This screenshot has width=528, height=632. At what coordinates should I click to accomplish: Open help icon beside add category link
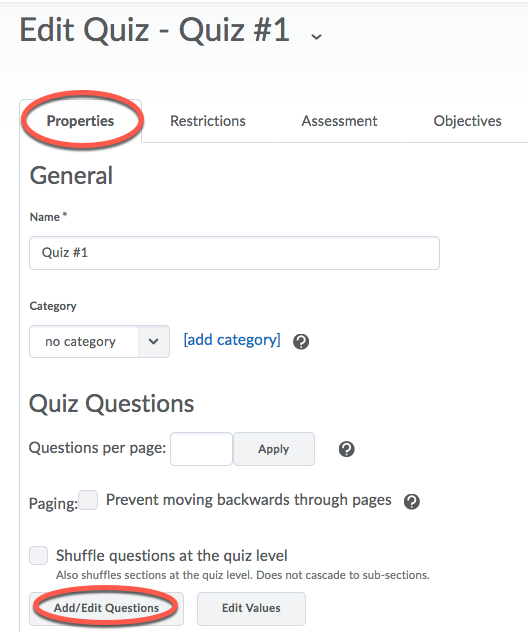pos(301,342)
